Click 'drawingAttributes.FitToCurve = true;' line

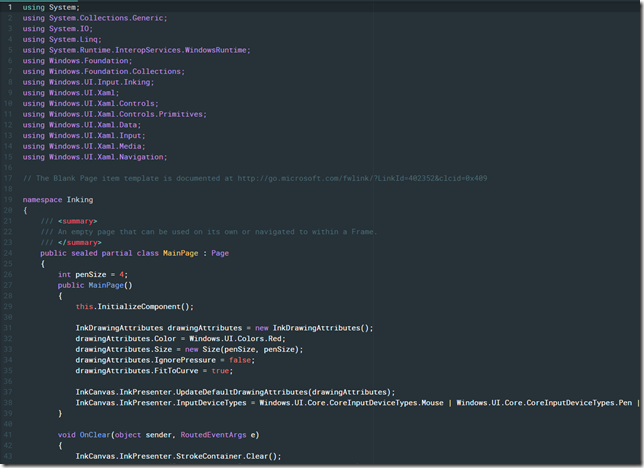pyautogui.click(x=154, y=371)
